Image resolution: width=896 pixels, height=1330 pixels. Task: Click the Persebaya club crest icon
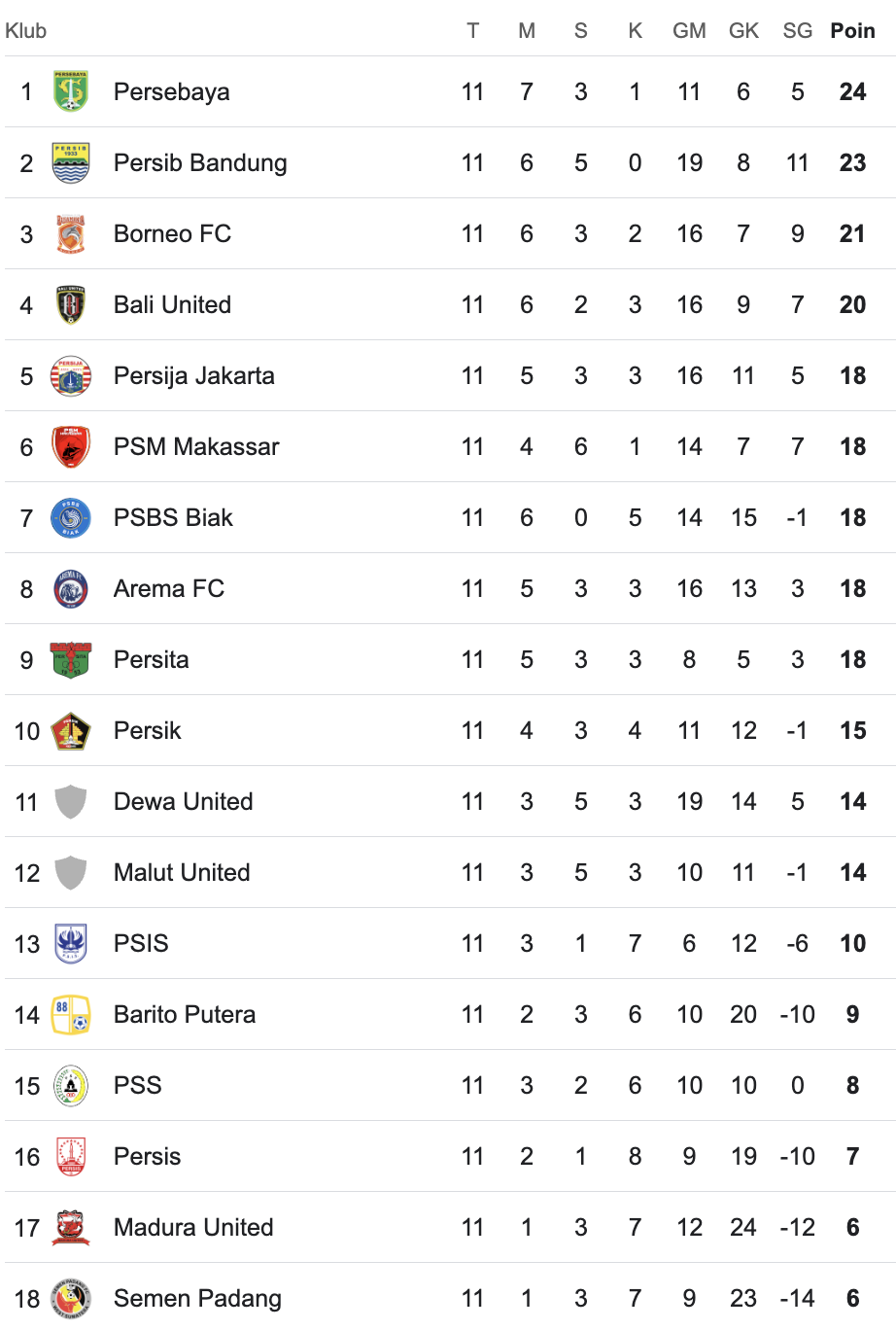pyautogui.click(x=71, y=91)
